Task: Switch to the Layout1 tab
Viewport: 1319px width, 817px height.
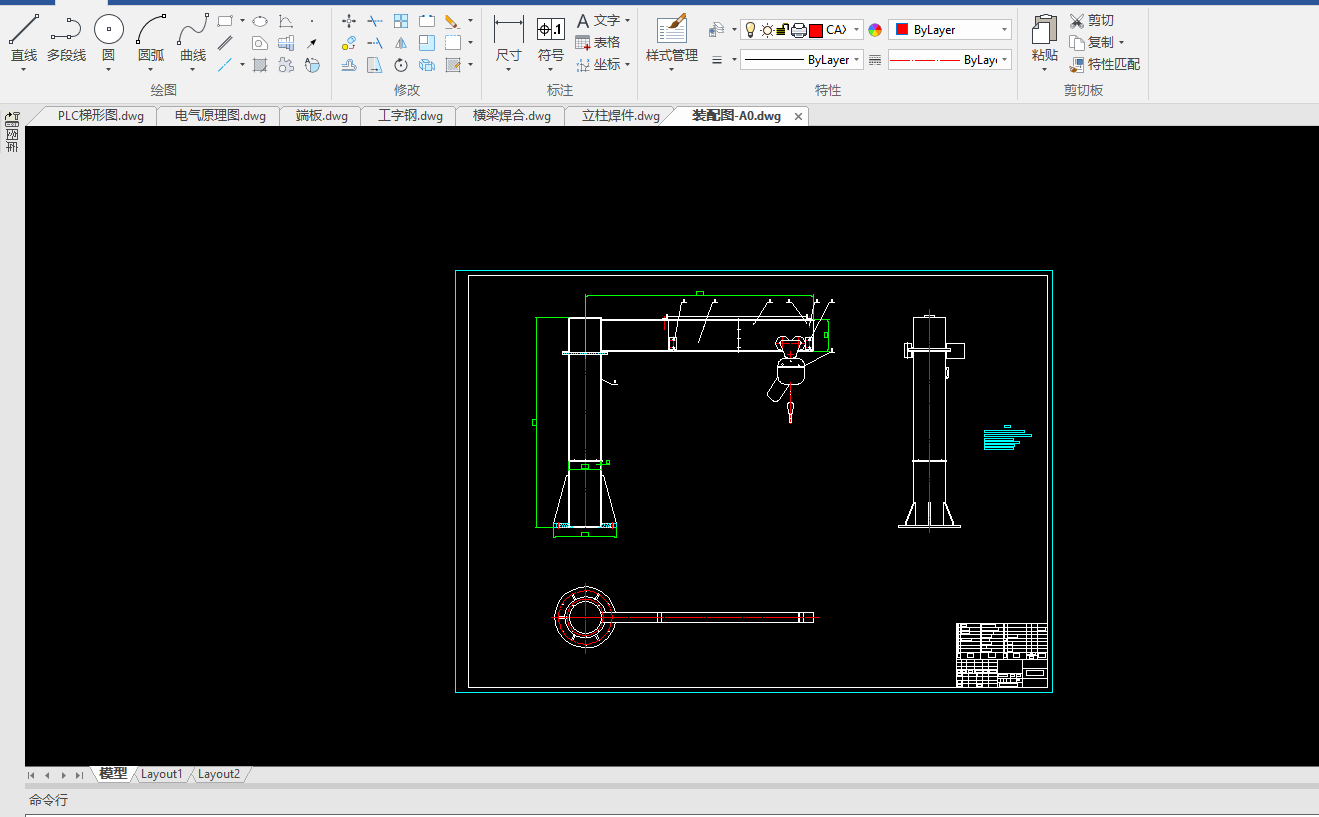Action: coord(162,774)
